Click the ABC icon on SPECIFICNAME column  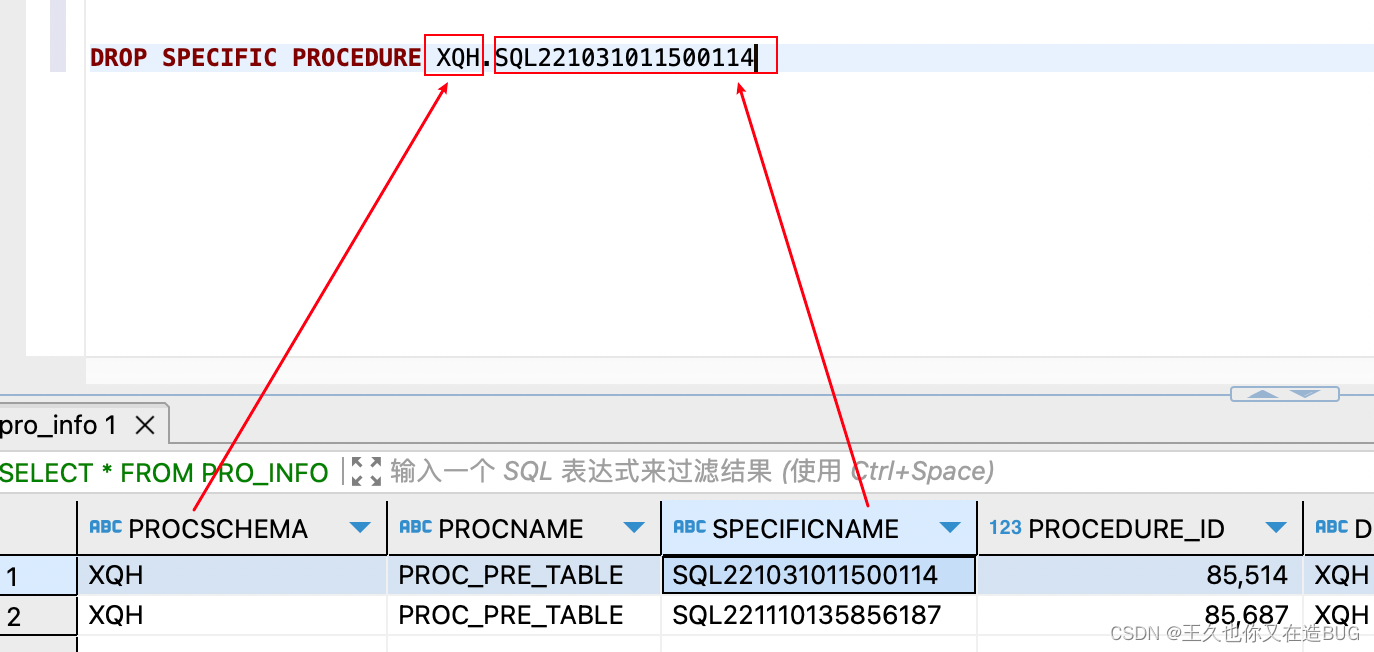(x=690, y=529)
